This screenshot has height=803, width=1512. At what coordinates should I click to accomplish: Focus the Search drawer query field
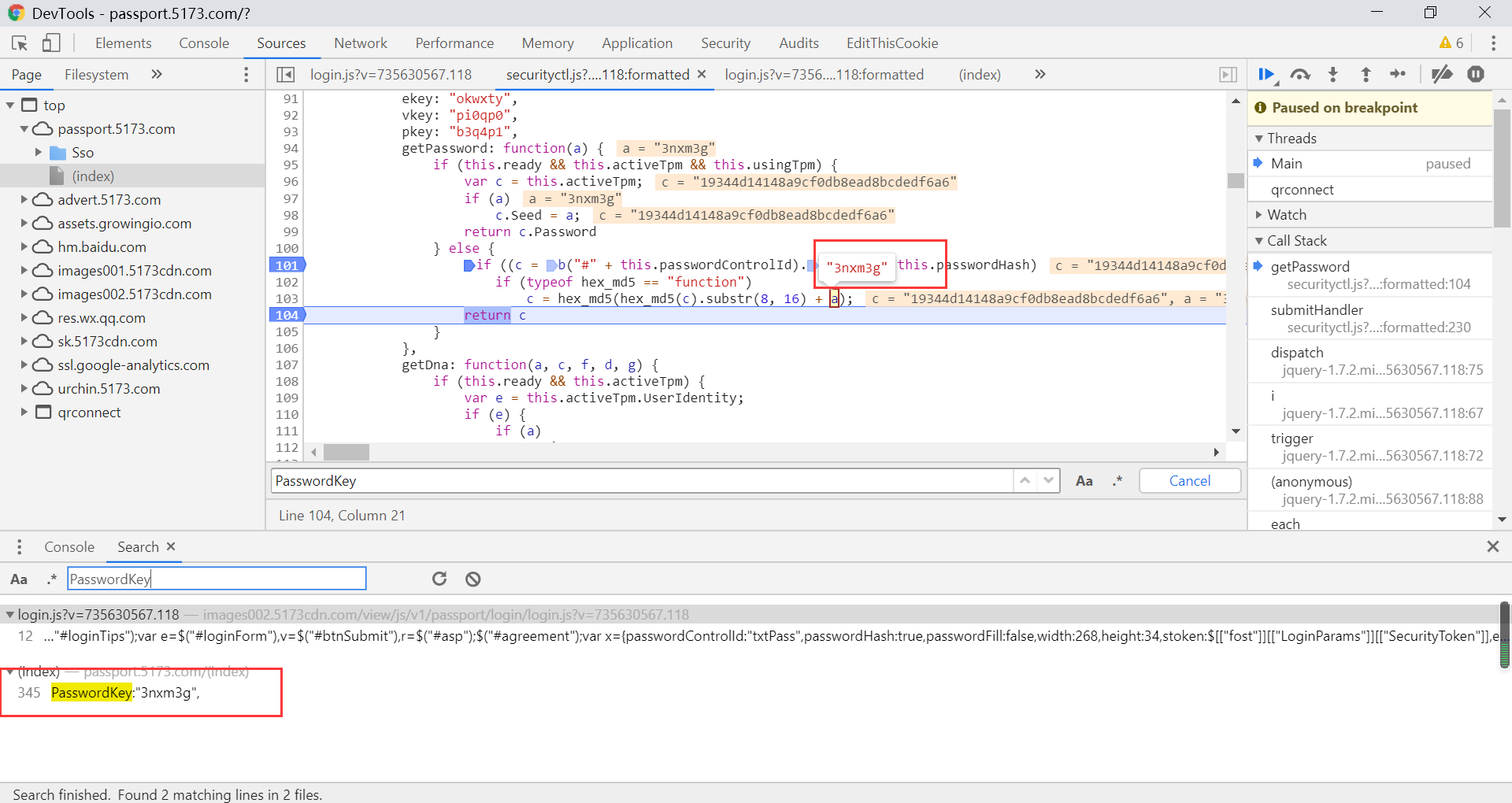pyautogui.click(x=217, y=579)
